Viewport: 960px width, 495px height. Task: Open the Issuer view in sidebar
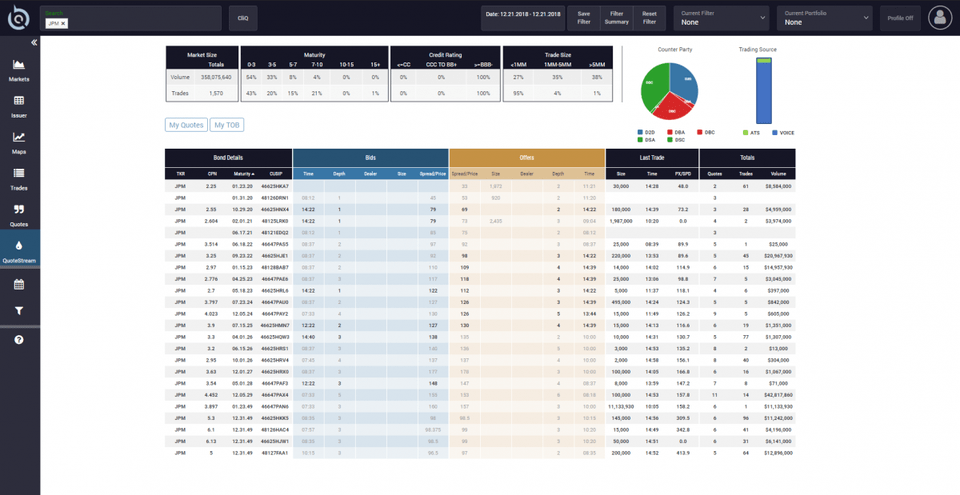pos(19,107)
